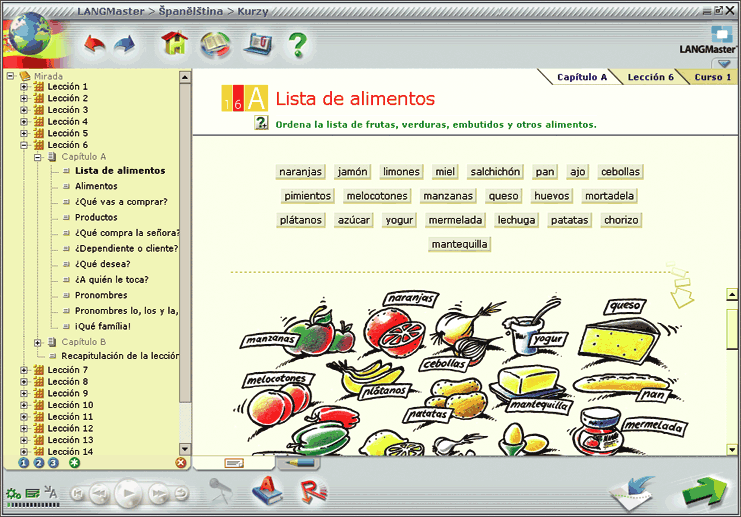Click the open book courses icon
741x517 pixels.
pos(214,45)
